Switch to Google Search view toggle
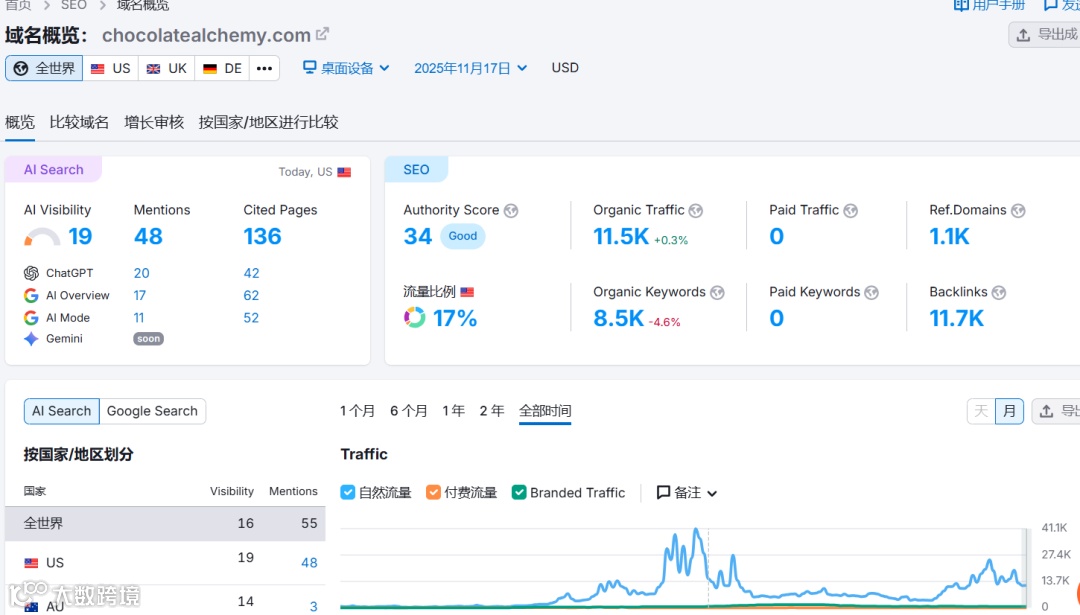This screenshot has height=615, width=1080. (x=152, y=411)
